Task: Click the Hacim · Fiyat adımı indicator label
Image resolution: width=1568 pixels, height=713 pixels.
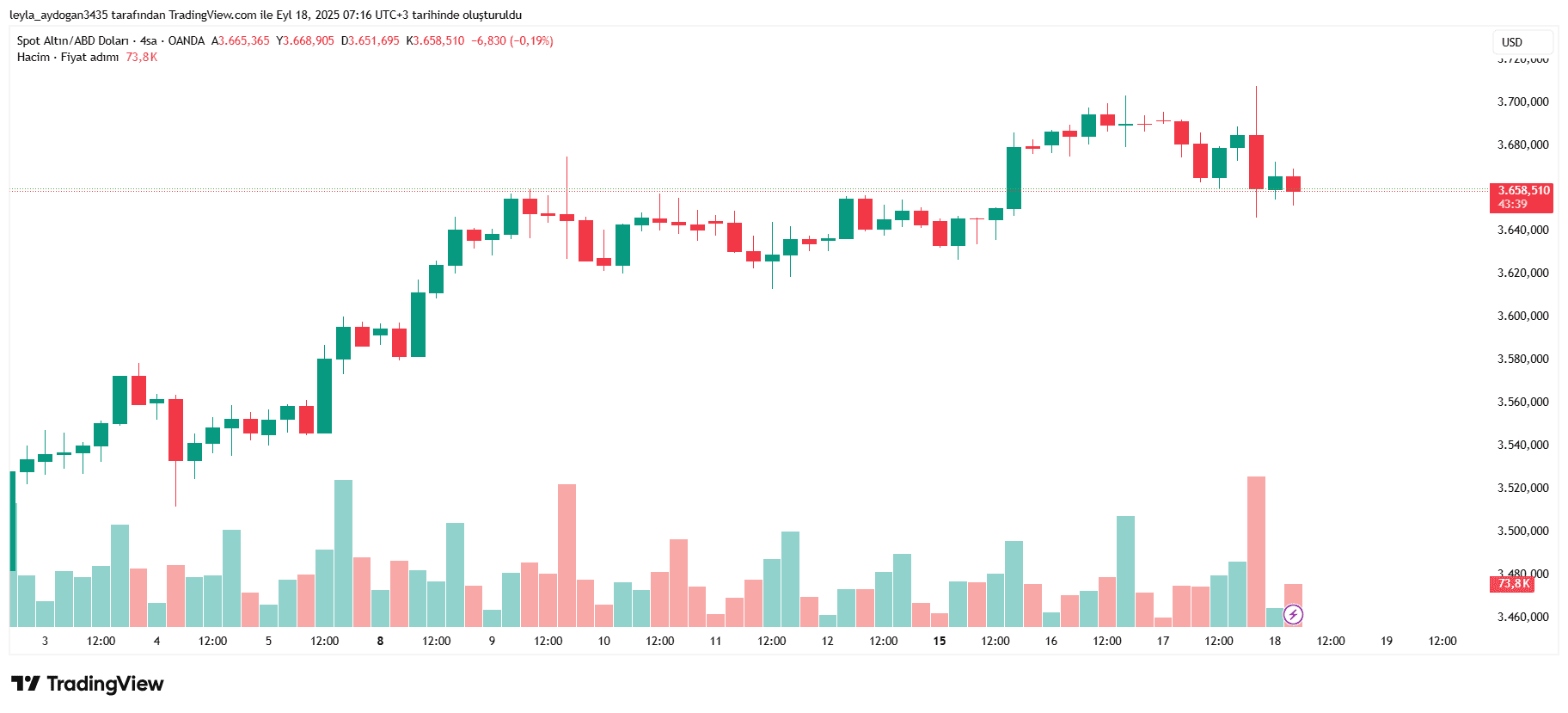Action: 68,57
